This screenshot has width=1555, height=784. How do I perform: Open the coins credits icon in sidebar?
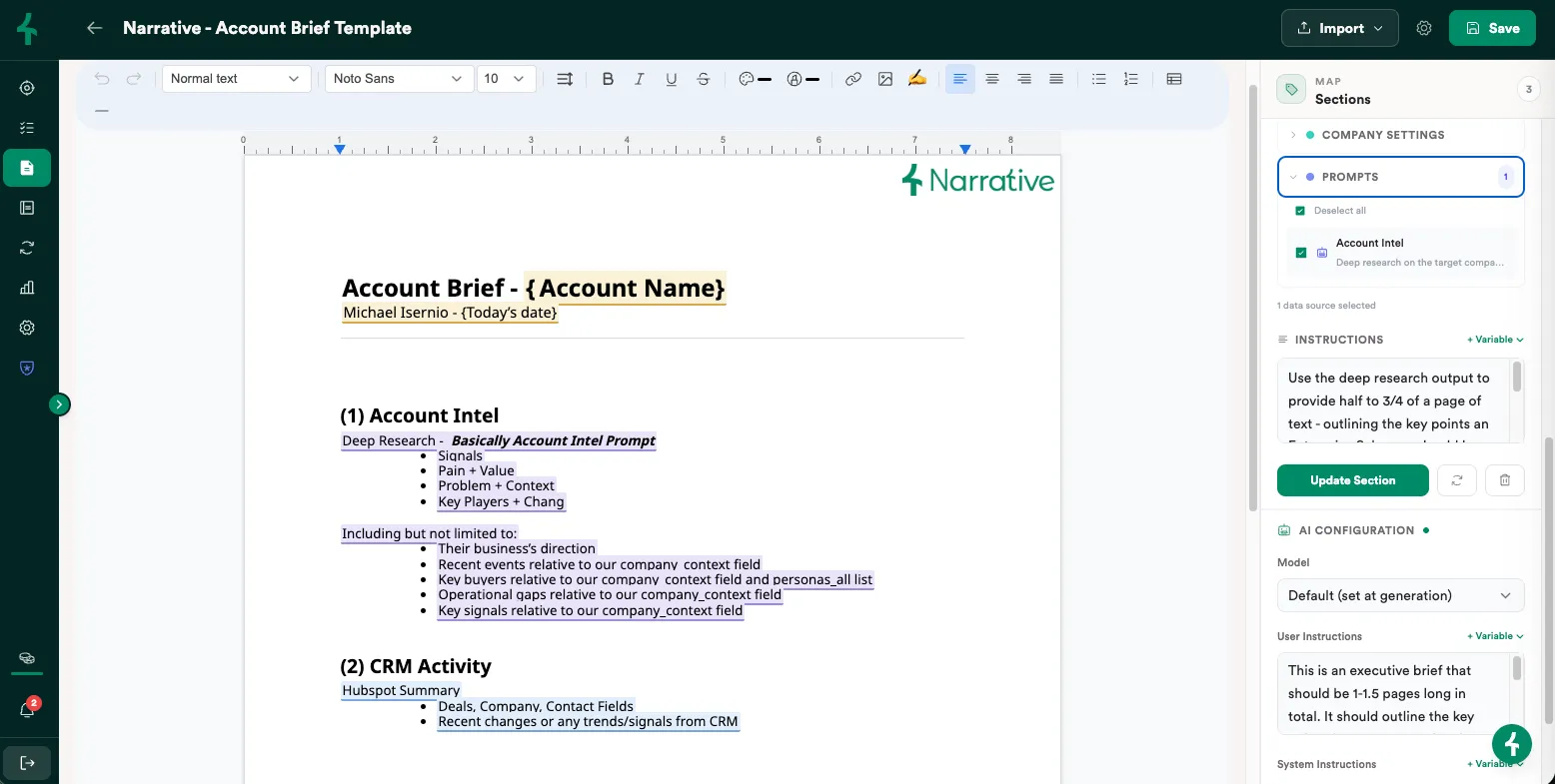tap(27, 658)
